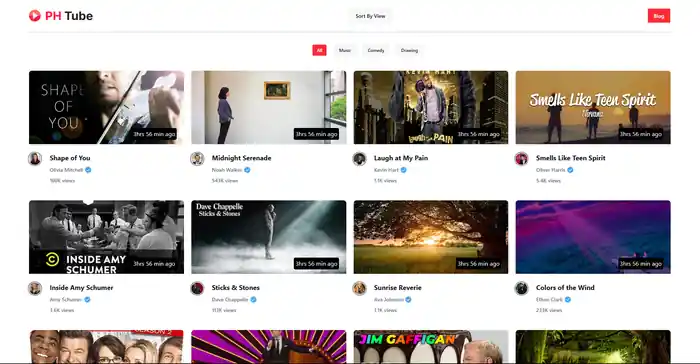Click the 233K views text
This screenshot has width=700, height=364.
[x=549, y=310]
